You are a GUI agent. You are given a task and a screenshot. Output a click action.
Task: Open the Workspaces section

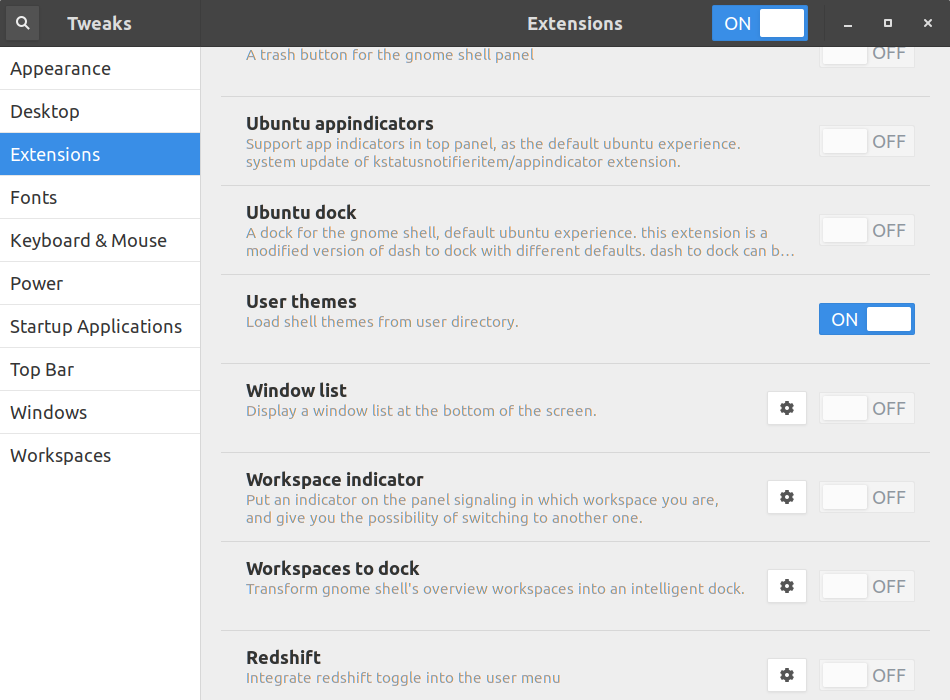(100, 456)
